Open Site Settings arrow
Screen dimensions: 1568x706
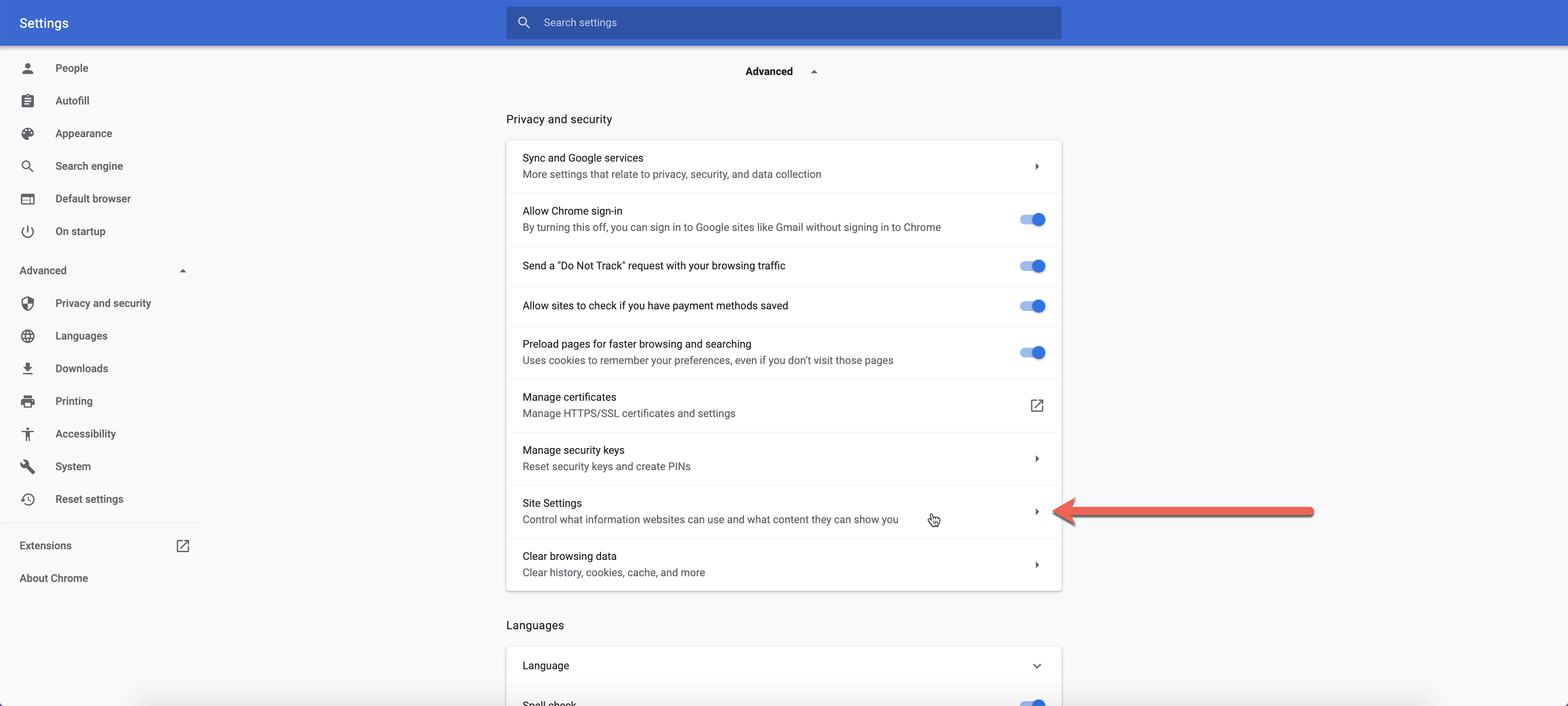1037,512
